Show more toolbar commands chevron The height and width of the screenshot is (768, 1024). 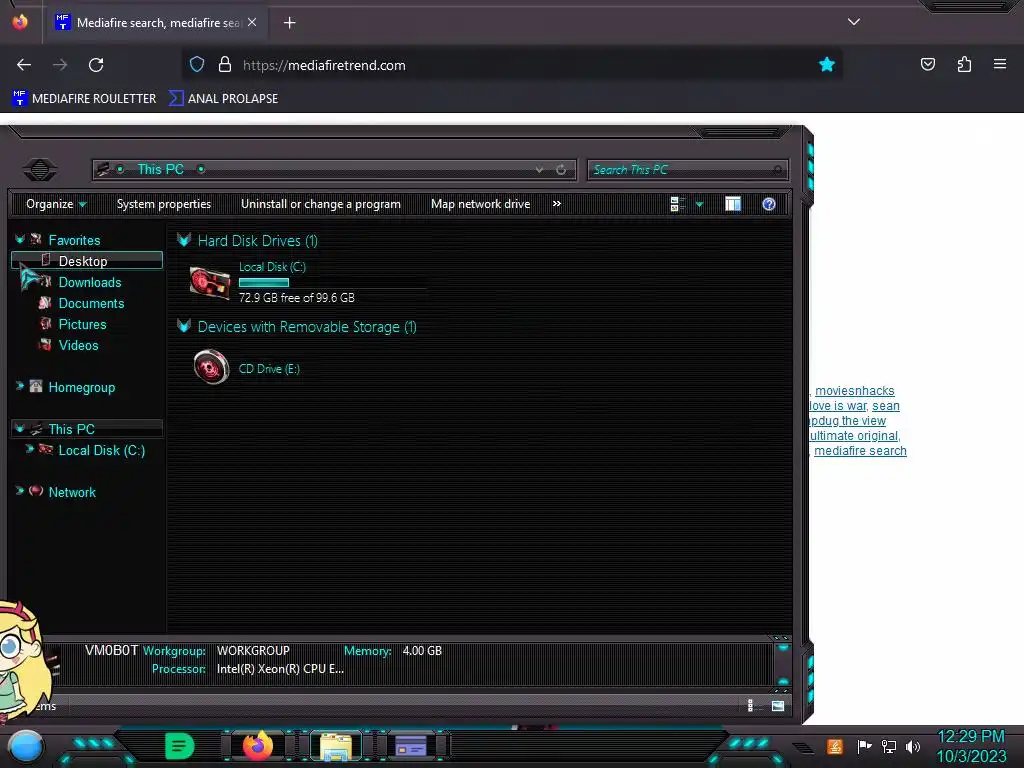pos(556,204)
